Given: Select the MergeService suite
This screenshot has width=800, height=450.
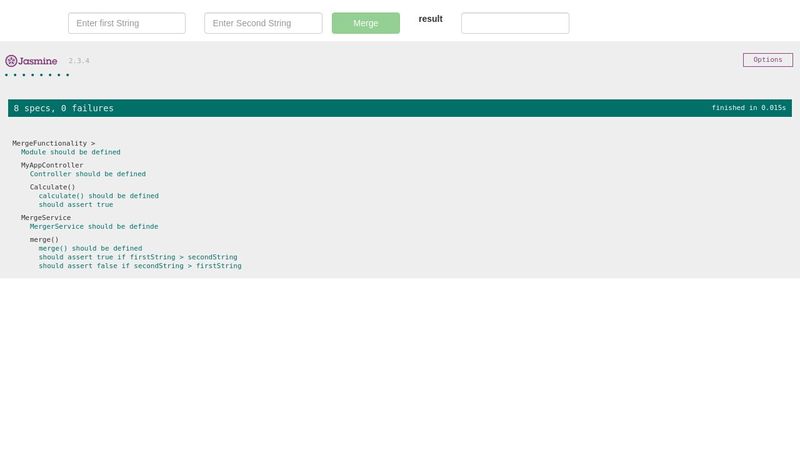Looking at the screenshot, I should pyautogui.click(x=46, y=217).
